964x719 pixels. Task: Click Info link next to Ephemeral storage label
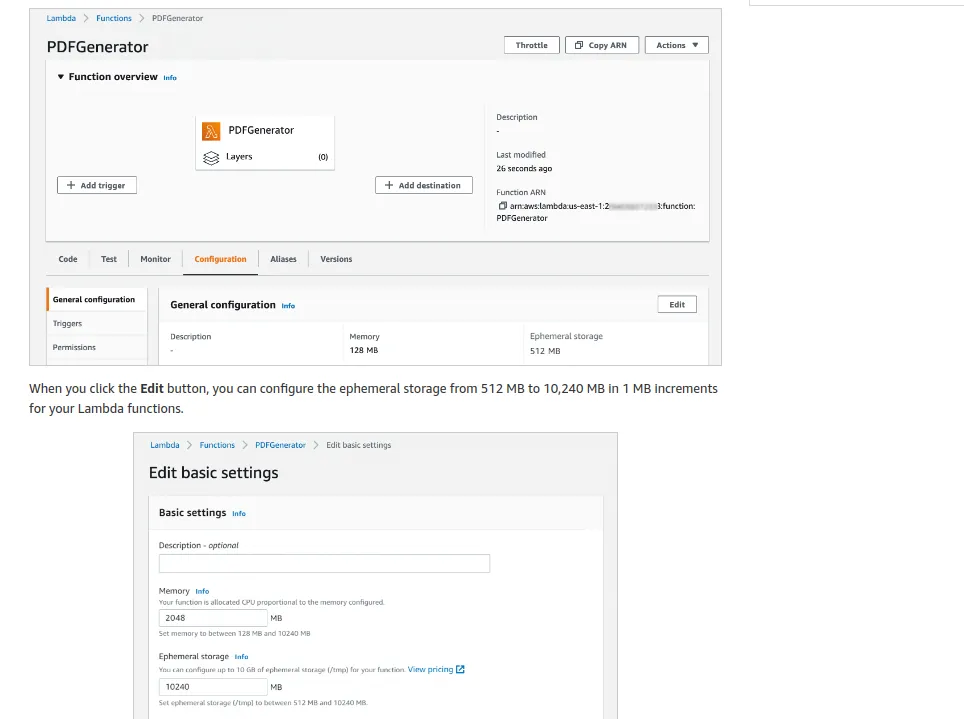pos(242,657)
